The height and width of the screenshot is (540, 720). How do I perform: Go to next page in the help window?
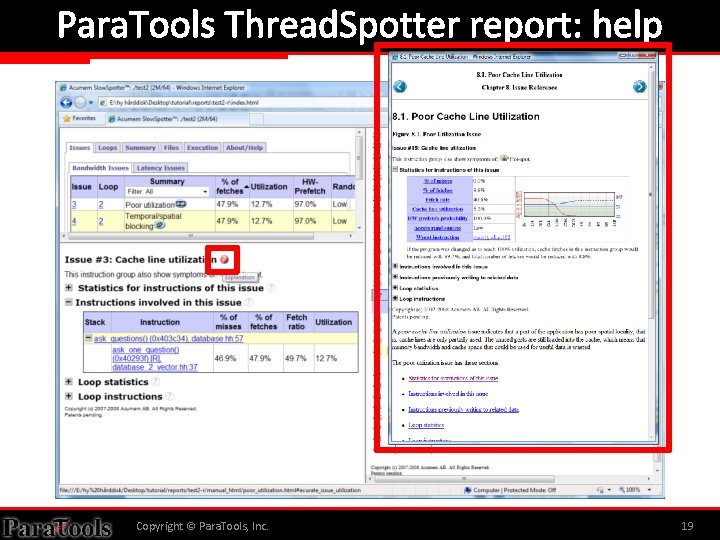(639, 86)
